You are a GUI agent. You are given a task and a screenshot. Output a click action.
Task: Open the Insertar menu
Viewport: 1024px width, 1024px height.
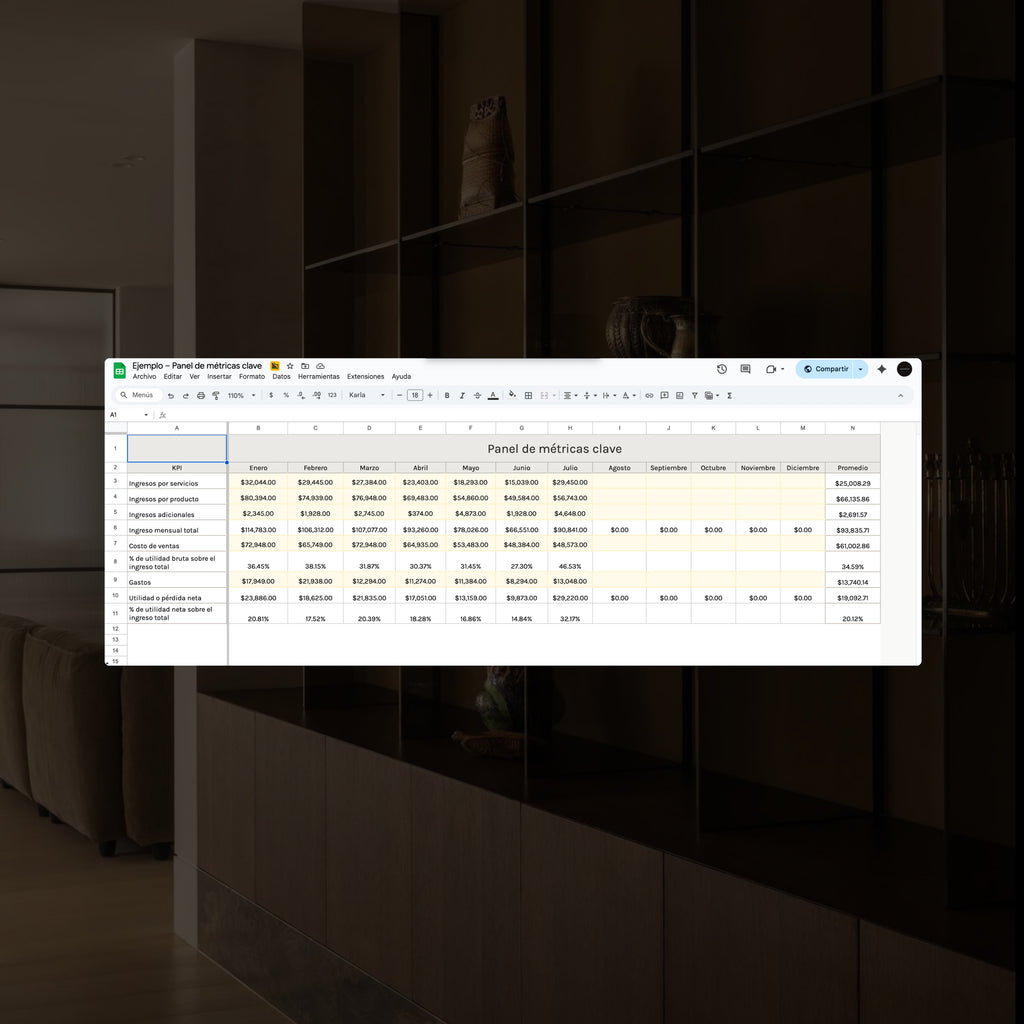(x=219, y=377)
